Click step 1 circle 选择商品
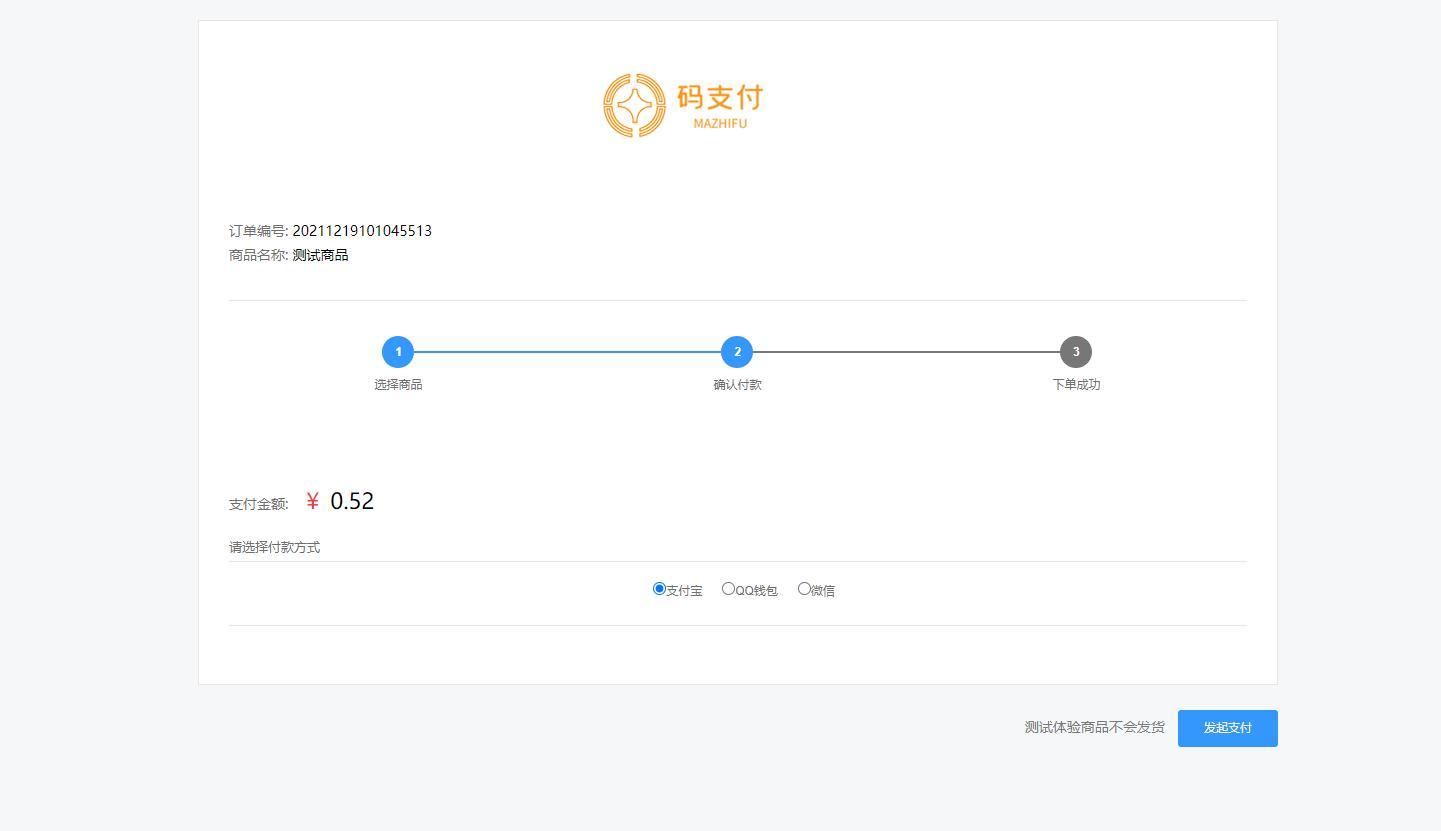This screenshot has width=1441, height=831. pyautogui.click(x=398, y=352)
